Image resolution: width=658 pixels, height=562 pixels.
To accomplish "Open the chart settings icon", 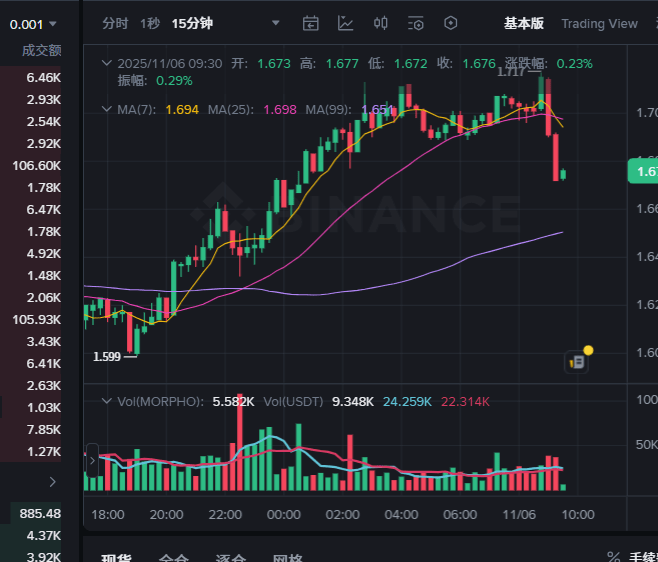I will (x=416, y=23).
